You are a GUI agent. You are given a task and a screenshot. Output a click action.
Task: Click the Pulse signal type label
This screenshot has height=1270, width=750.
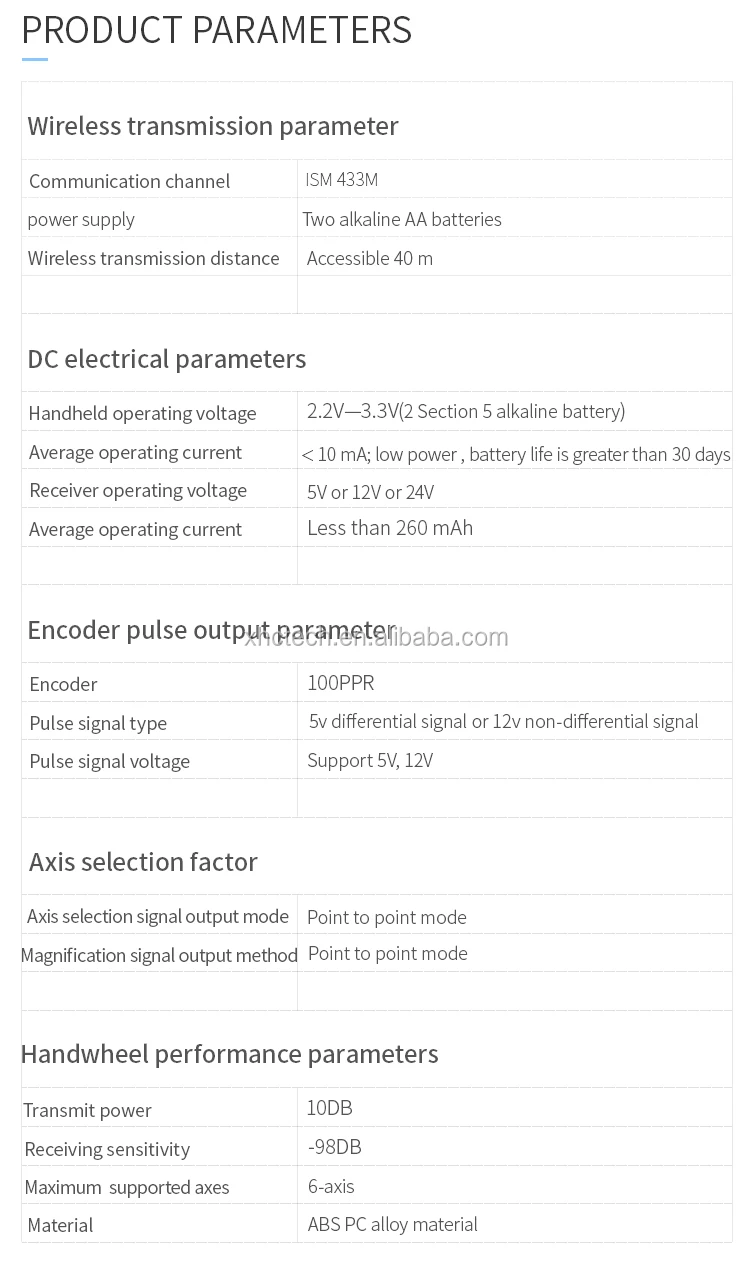click(x=98, y=723)
